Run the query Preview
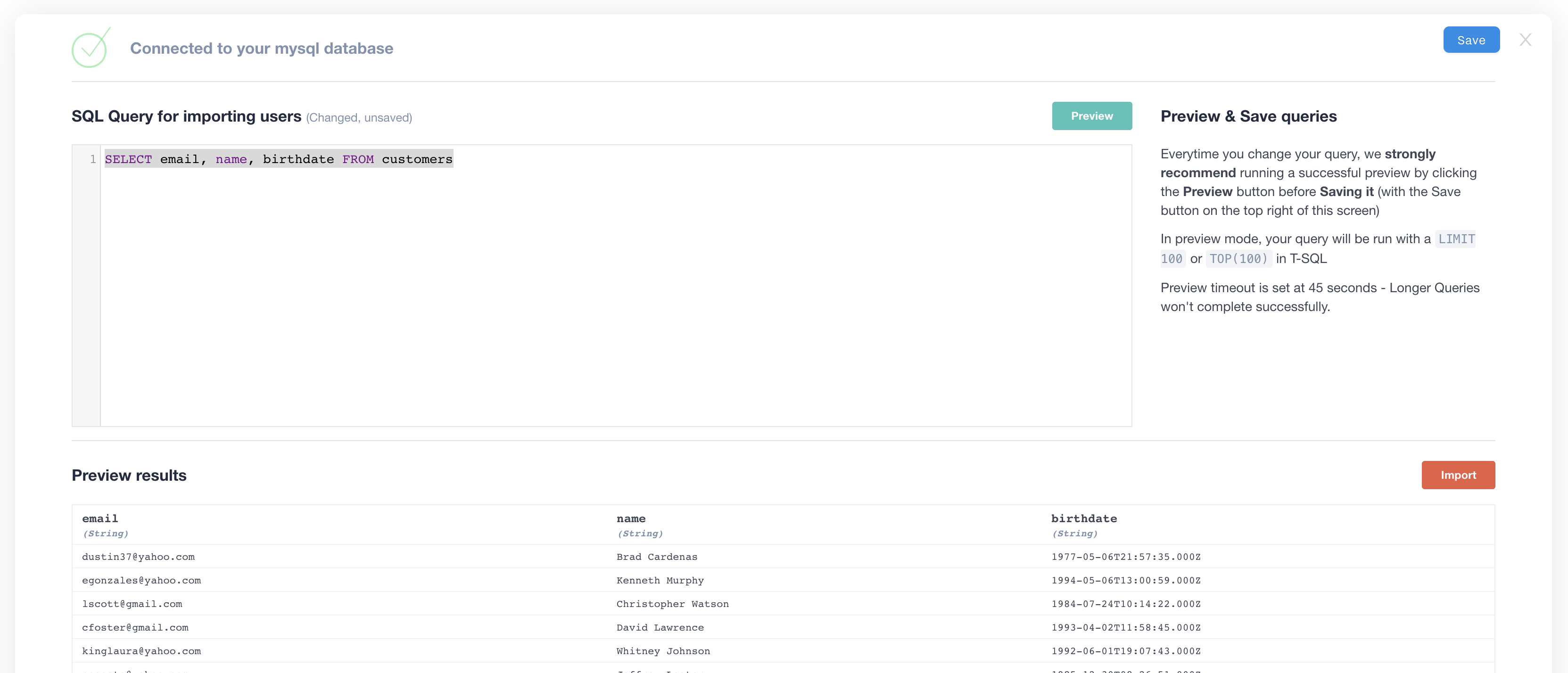The height and width of the screenshot is (673, 1568). coord(1091,115)
